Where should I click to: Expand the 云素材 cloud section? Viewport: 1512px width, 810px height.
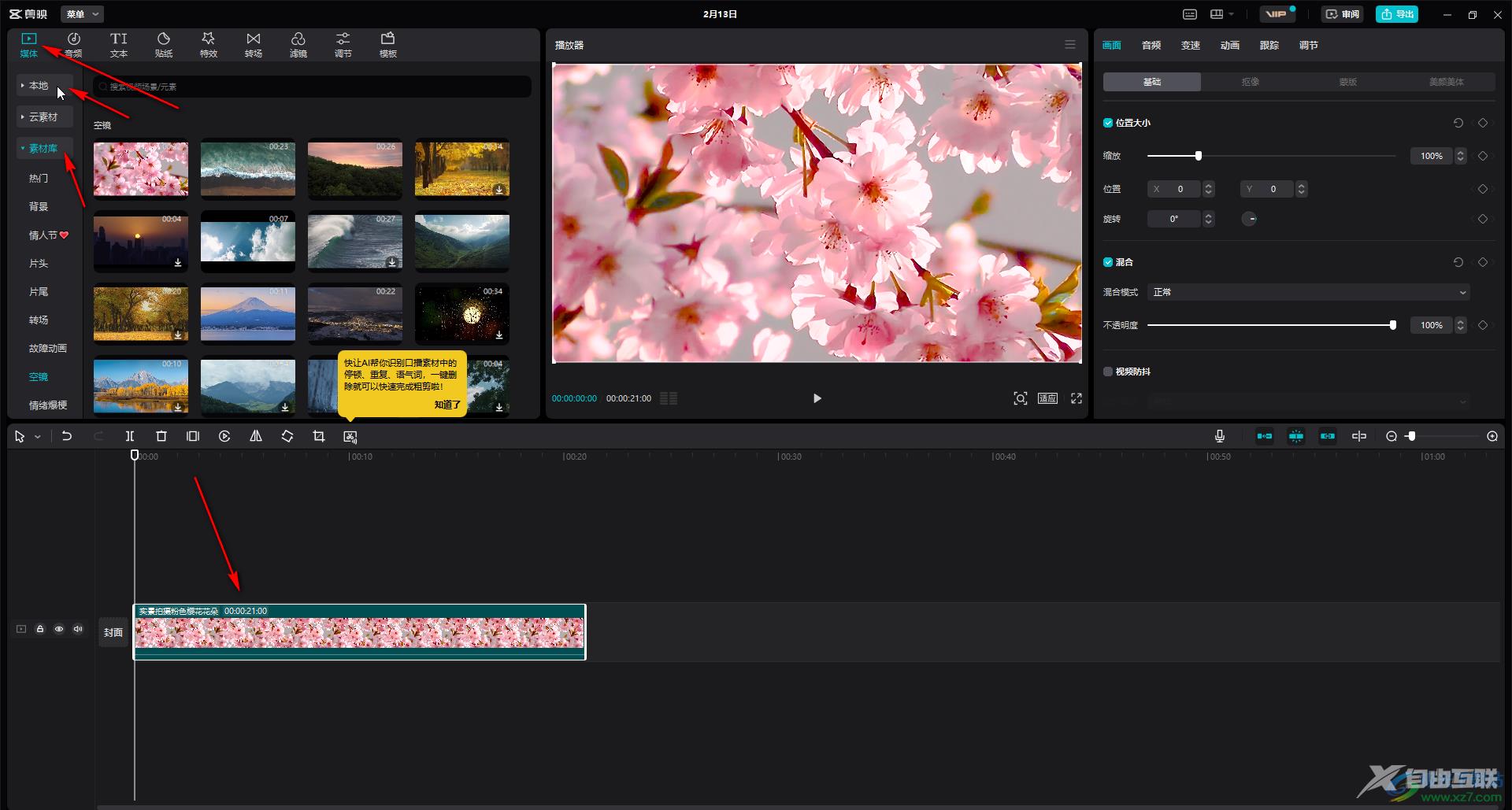pos(45,117)
